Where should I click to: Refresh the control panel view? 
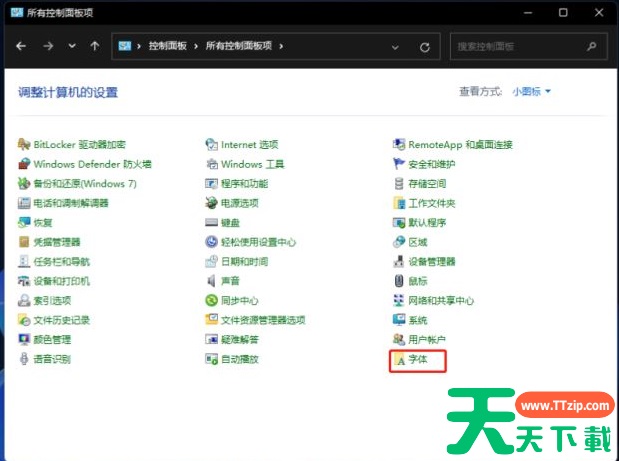(x=425, y=47)
